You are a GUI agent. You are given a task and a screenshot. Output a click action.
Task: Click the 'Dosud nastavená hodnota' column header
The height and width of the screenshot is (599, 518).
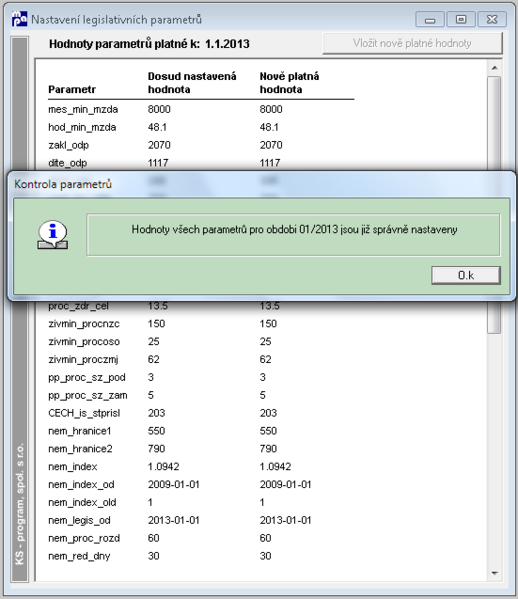[x=192, y=83]
